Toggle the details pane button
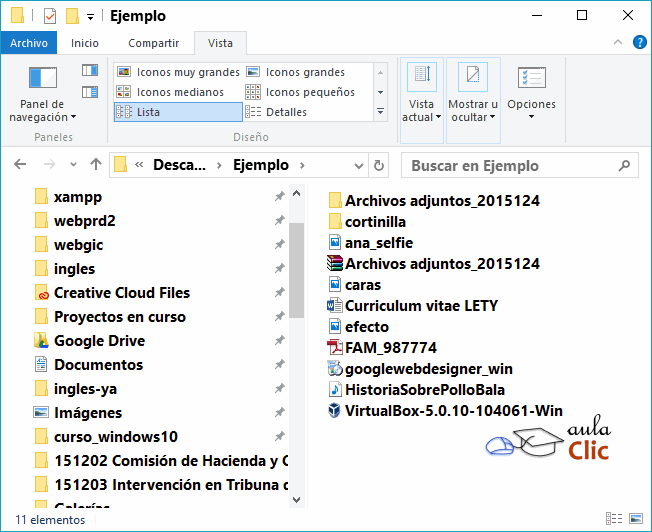Viewport: 652px width, 532px height. [90, 92]
